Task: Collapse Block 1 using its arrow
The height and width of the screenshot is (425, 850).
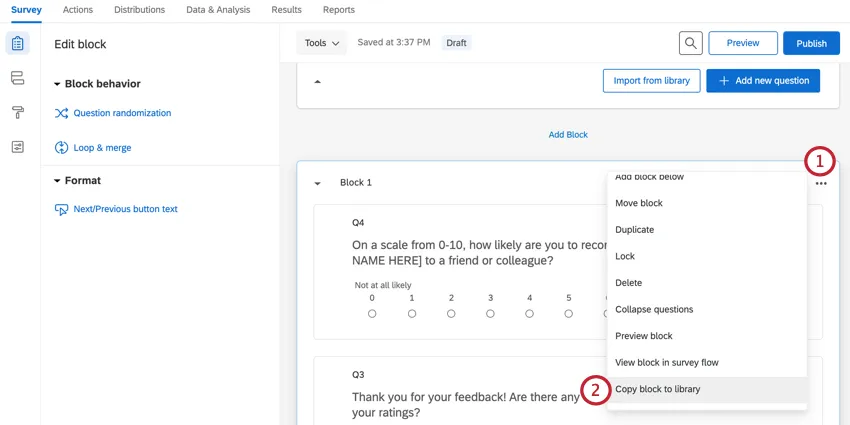Action: (317, 183)
